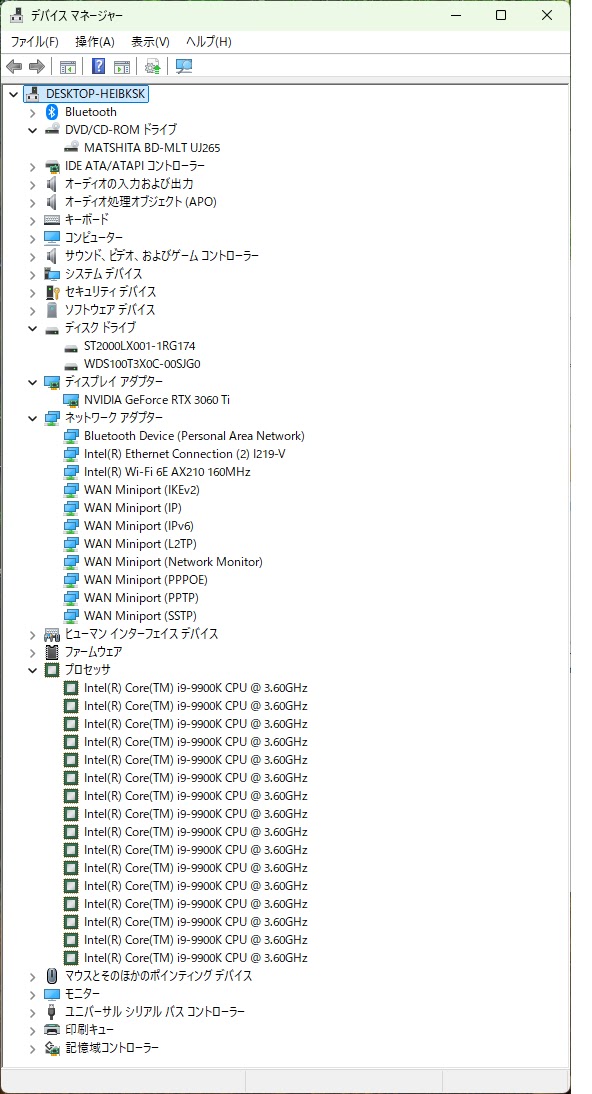Expand the ソフトウェア デバイス category
This screenshot has width=592, height=1094.
coord(32,310)
